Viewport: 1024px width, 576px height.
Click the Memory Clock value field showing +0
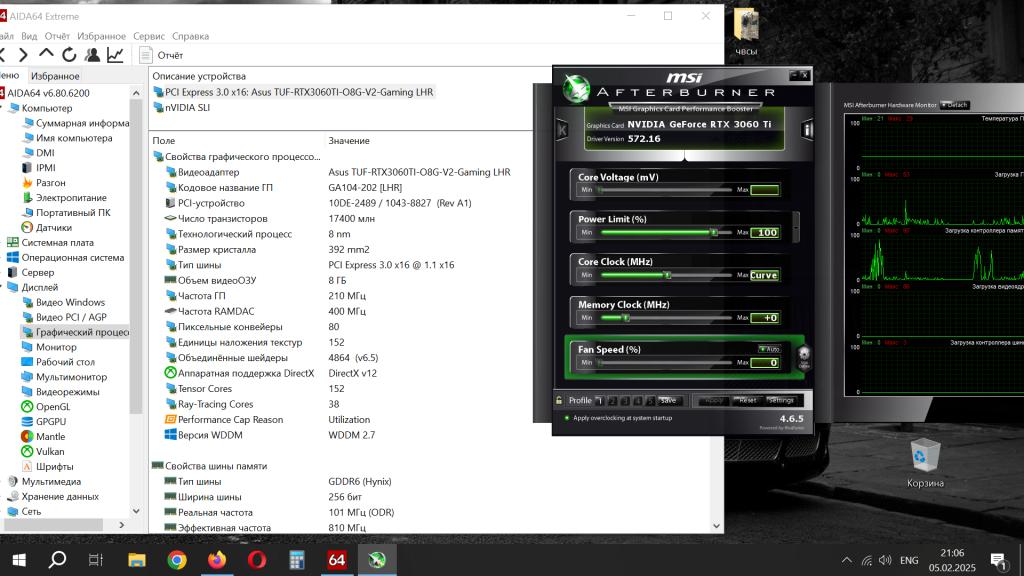pos(765,318)
